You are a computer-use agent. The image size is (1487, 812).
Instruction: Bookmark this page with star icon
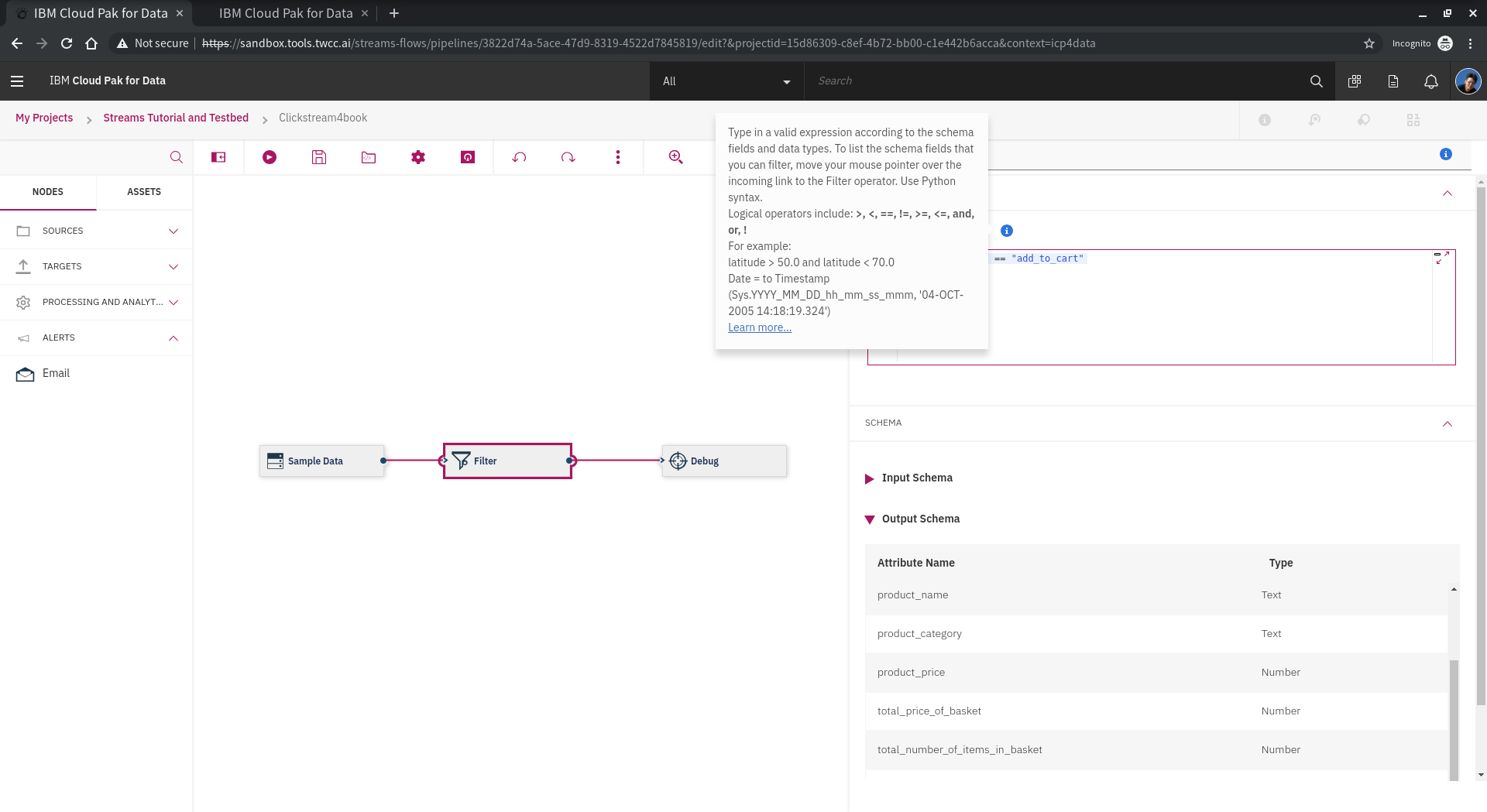click(1369, 43)
